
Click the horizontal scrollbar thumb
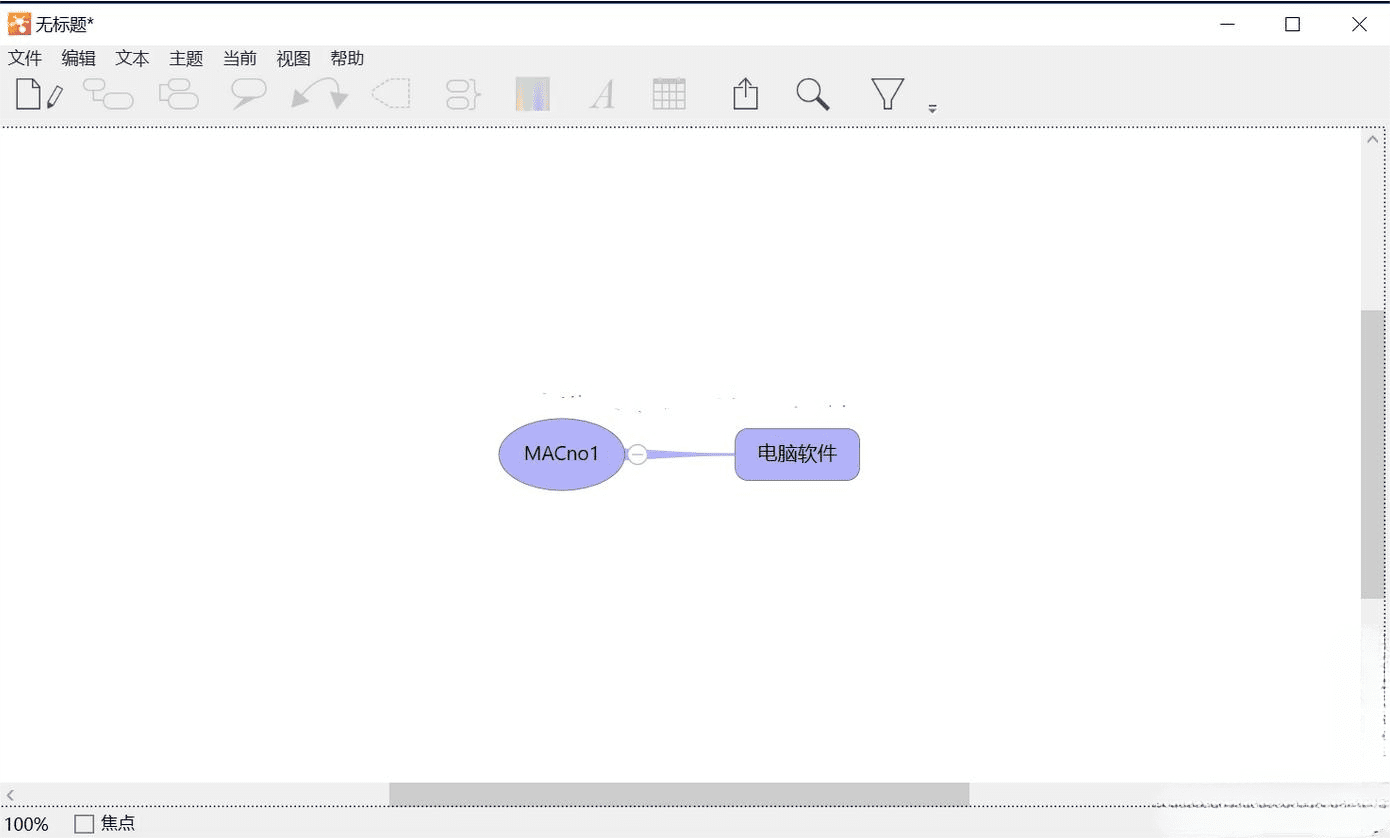(678, 794)
